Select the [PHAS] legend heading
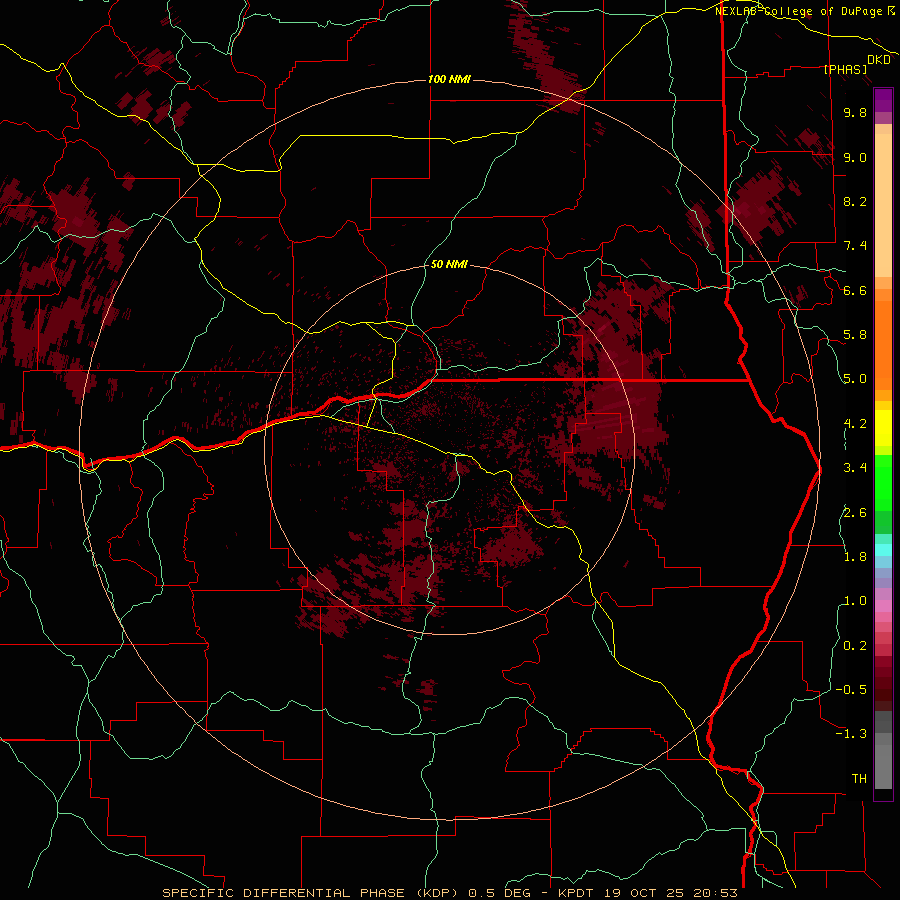 tap(845, 69)
